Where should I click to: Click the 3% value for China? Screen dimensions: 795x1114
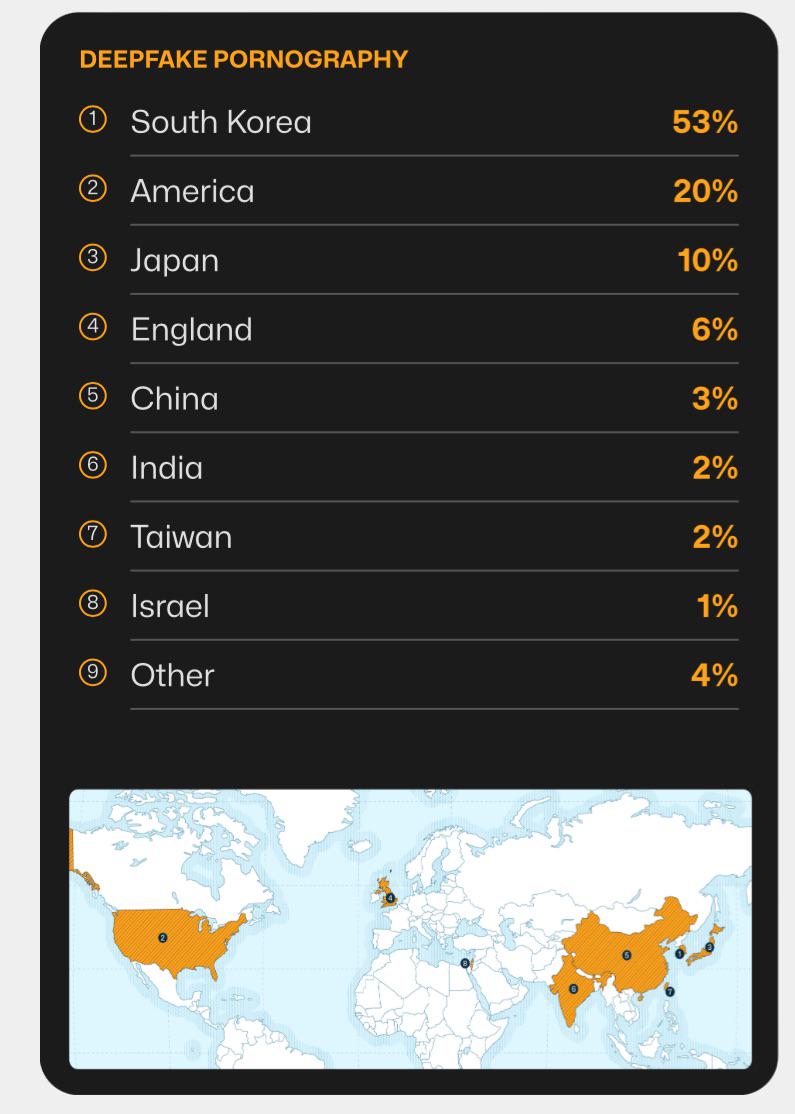coord(714,398)
